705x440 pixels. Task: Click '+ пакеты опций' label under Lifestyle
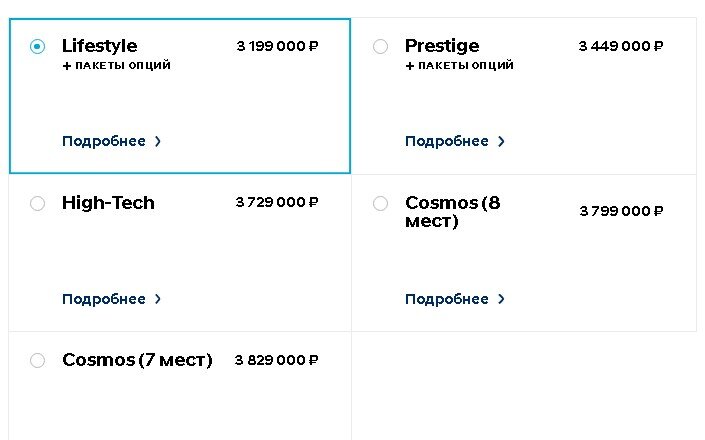[x=116, y=66]
